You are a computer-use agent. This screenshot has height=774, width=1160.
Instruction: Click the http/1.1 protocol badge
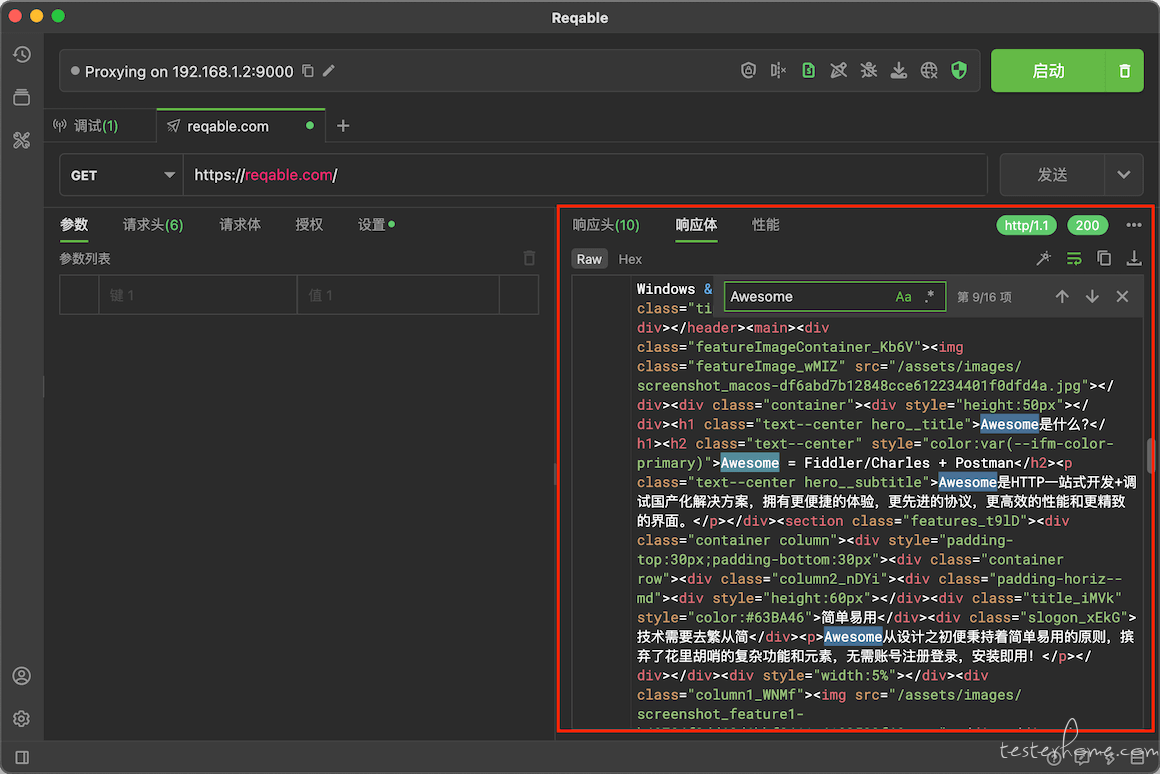click(x=1026, y=225)
